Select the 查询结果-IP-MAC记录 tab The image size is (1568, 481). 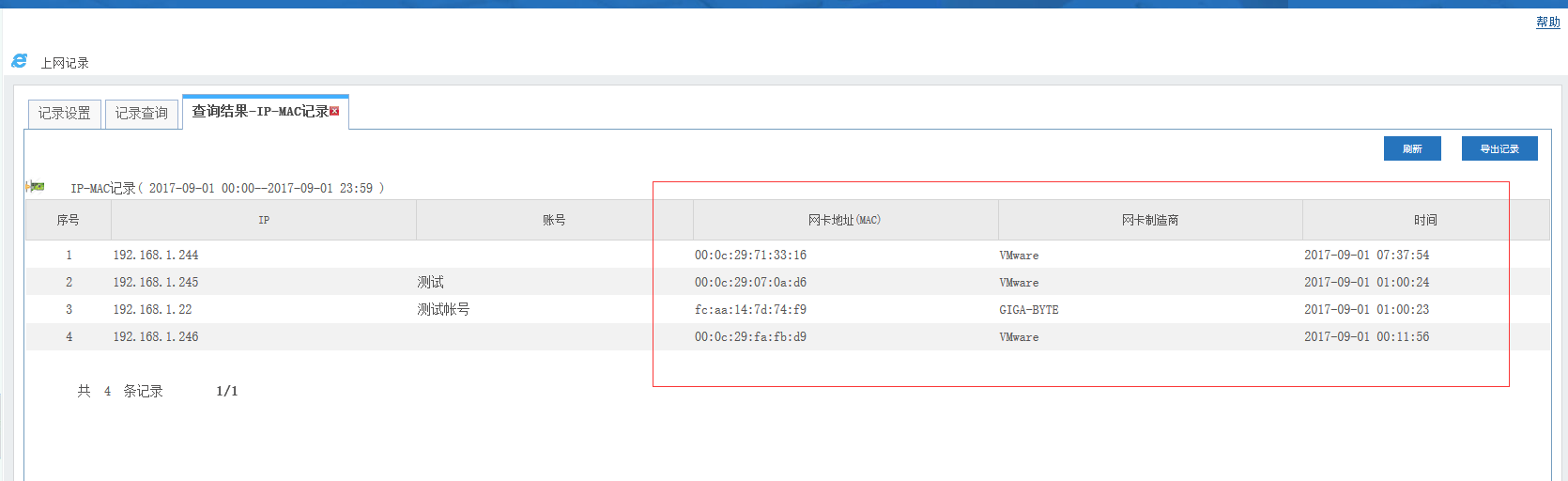point(259,112)
